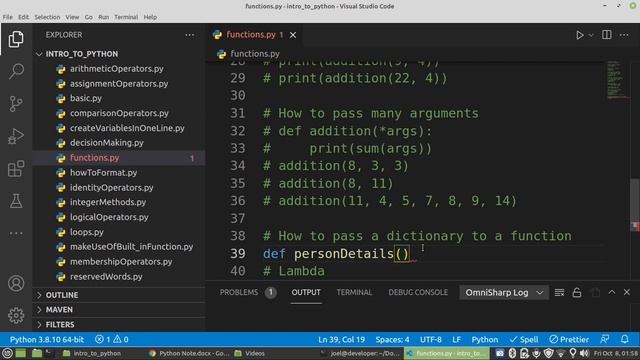Switch to the DEBUG CONSOLE tab
Image resolution: width=640 pixels, height=360 pixels.
(418, 292)
